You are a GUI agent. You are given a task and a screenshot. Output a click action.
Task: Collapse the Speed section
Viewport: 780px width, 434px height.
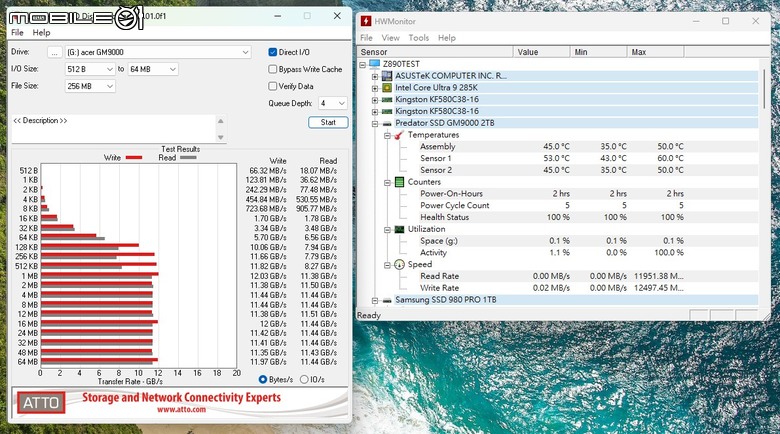(x=387, y=265)
